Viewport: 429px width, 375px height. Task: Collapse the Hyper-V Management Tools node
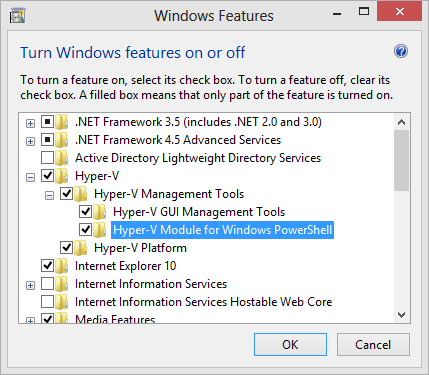[x=49, y=196]
